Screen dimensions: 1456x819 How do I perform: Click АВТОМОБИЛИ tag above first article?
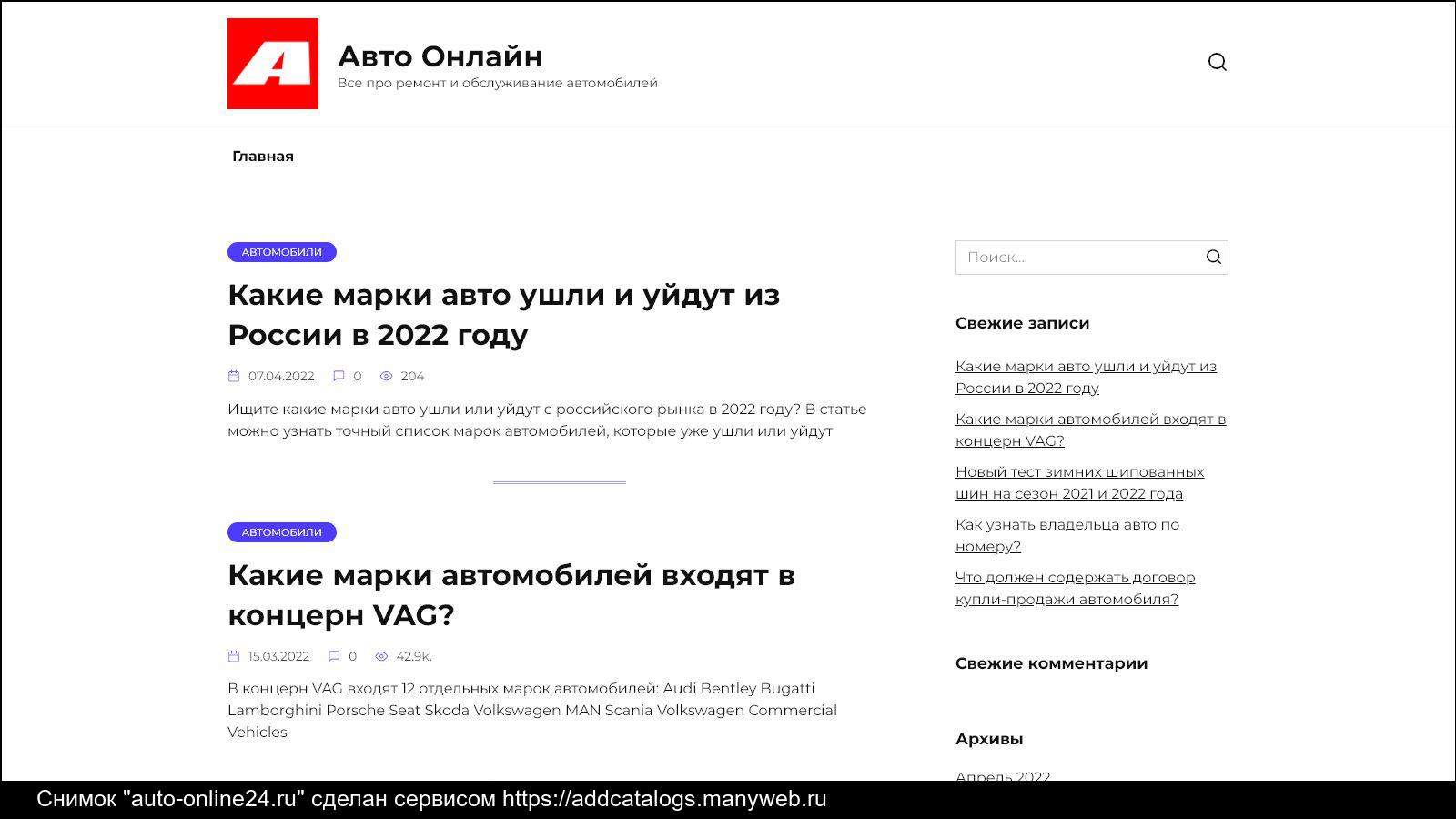click(282, 252)
